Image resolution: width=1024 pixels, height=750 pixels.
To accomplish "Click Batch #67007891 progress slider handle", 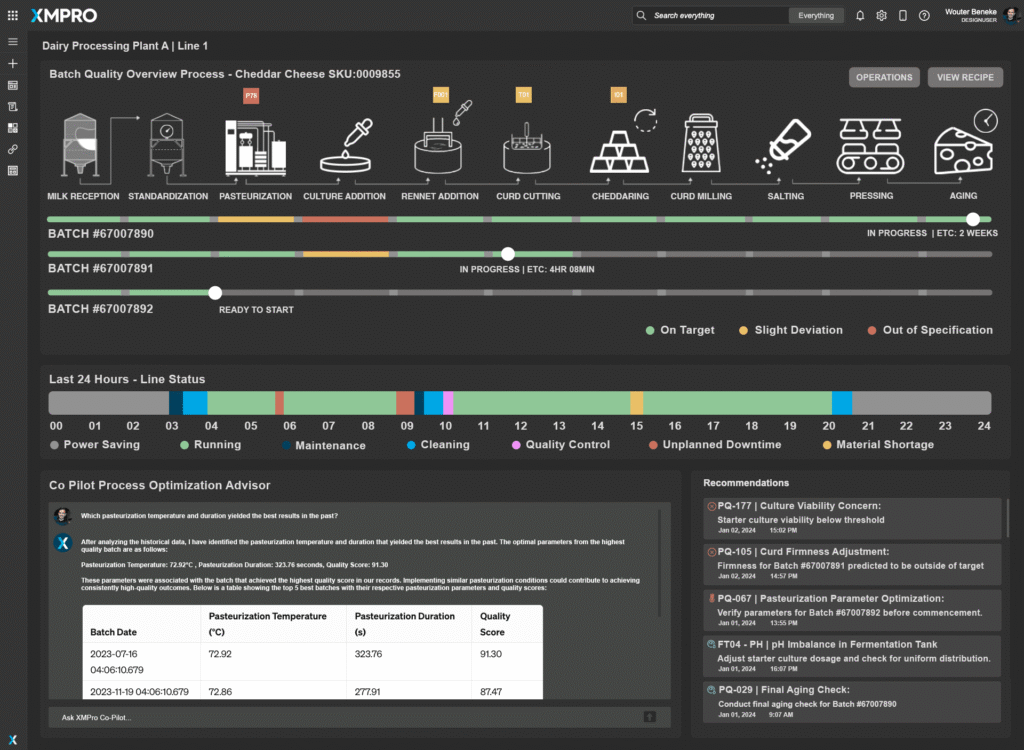I will [x=508, y=254].
